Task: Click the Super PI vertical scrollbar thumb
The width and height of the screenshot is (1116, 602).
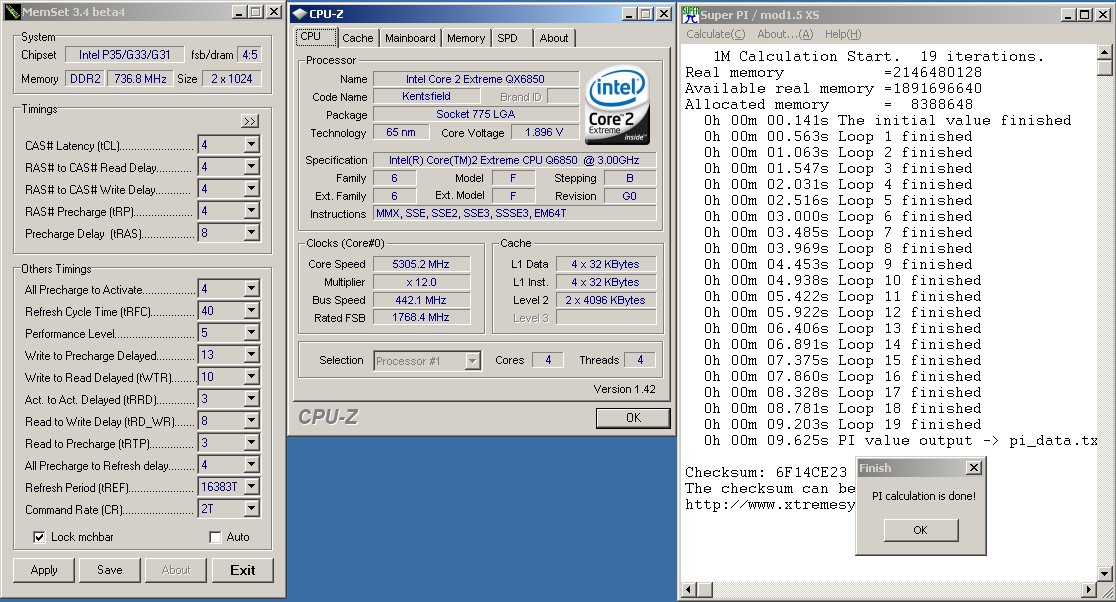Action: pyautogui.click(x=1104, y=68)
